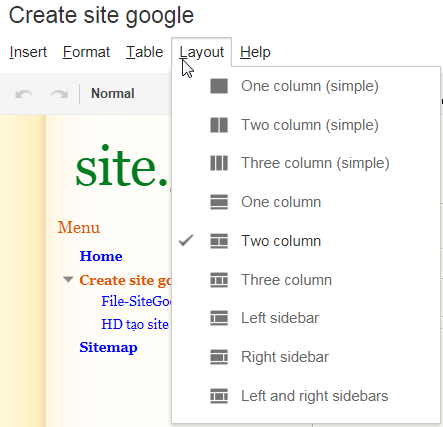
Task: Open the Sitemap link
Action: coord(108,347)
